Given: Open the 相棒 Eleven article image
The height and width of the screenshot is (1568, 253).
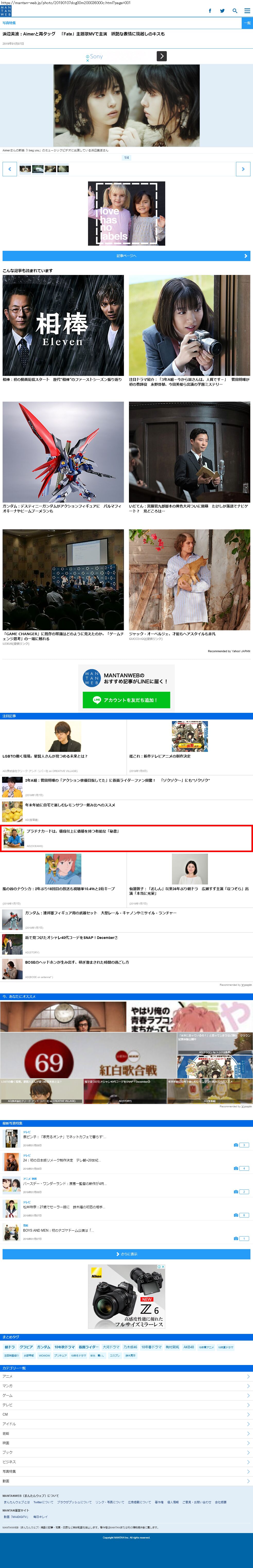Looking at the screenshot, I should pos(63,325).
